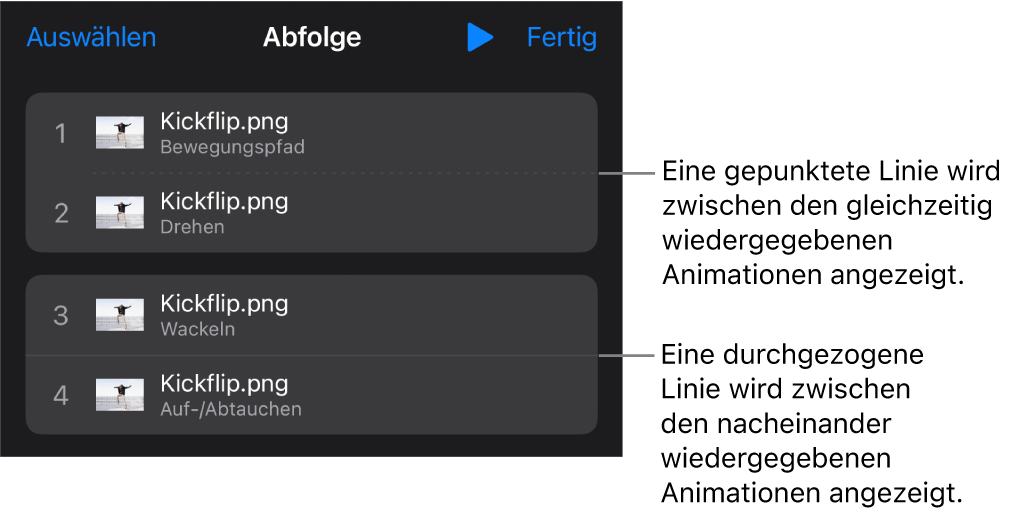Screen dimensions: 1019x519
Task: Click order number 1 in the list
Action: [x=61, y=133]
